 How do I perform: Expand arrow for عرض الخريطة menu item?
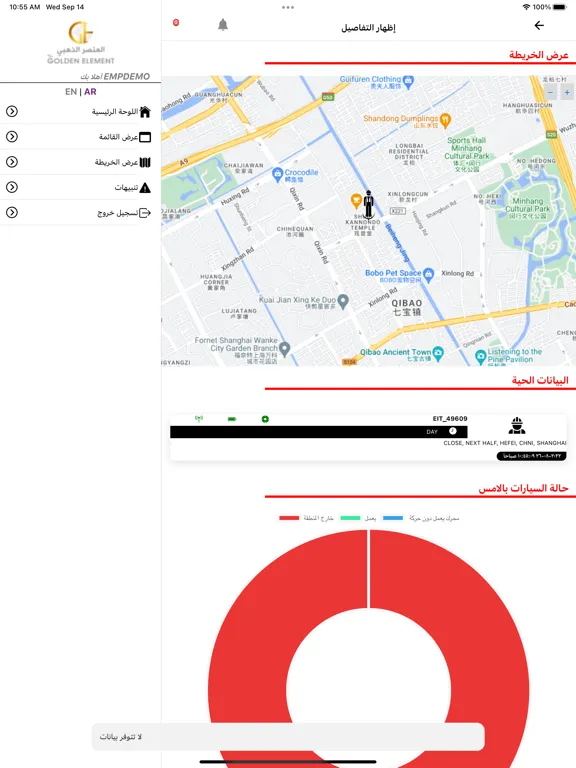coord(12,162)
